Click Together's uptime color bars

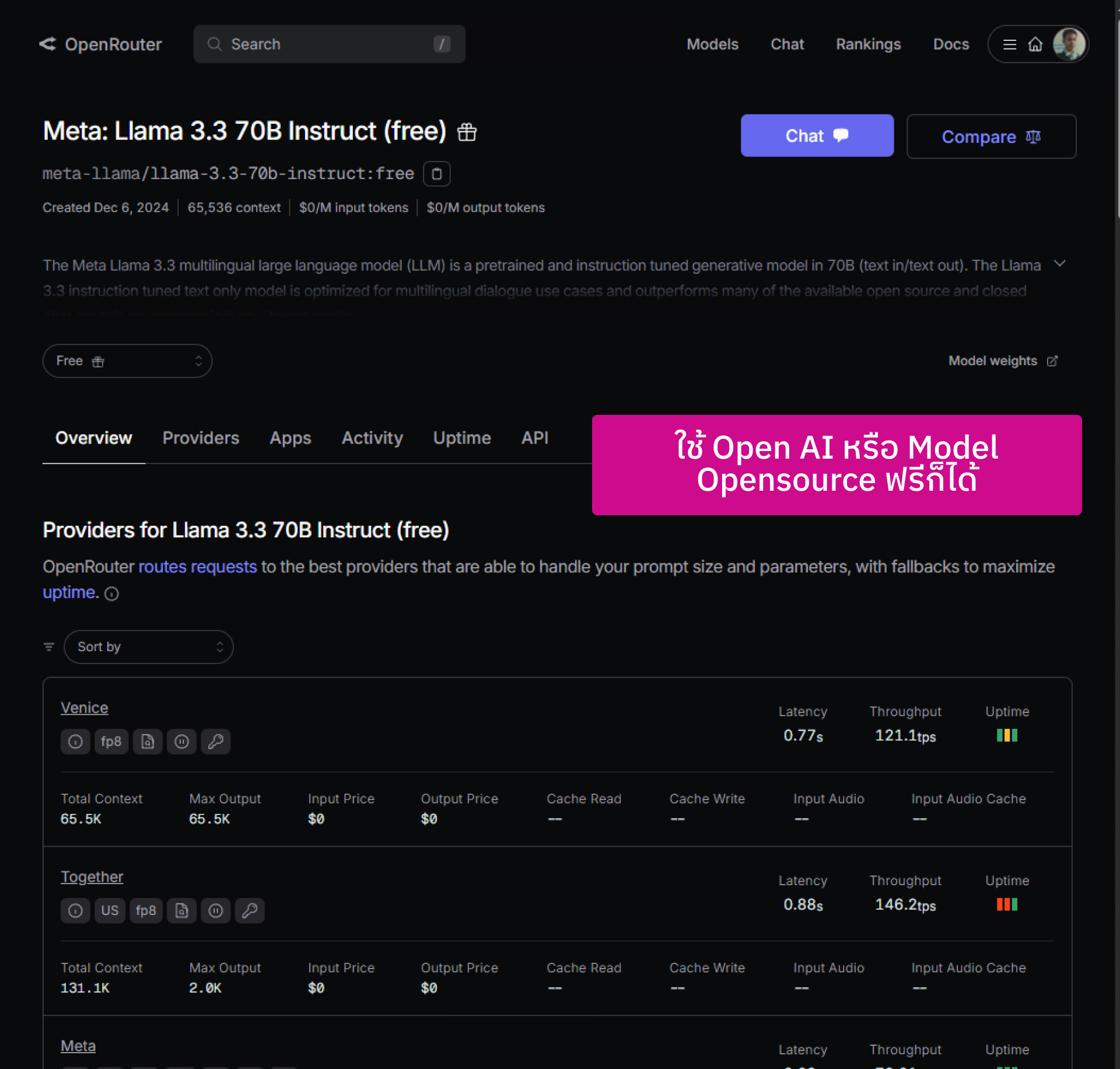(1007, 905)
